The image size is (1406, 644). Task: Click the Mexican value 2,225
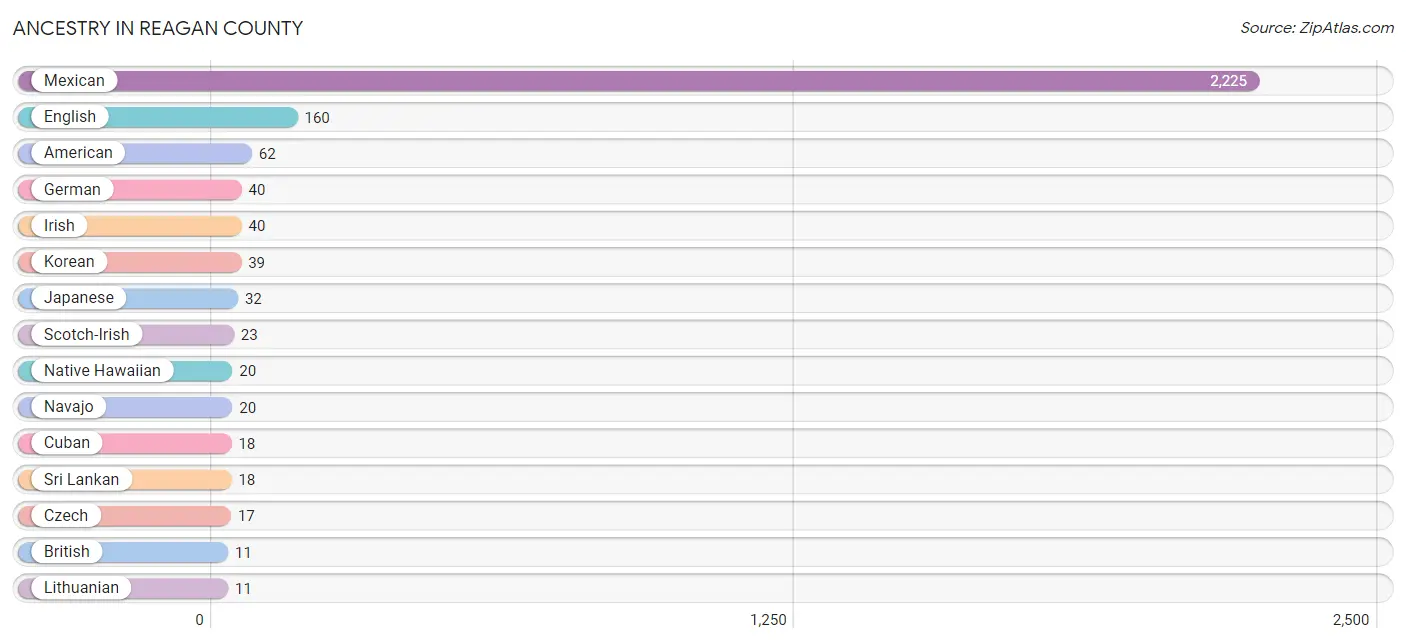click(x=1228, y=81)
